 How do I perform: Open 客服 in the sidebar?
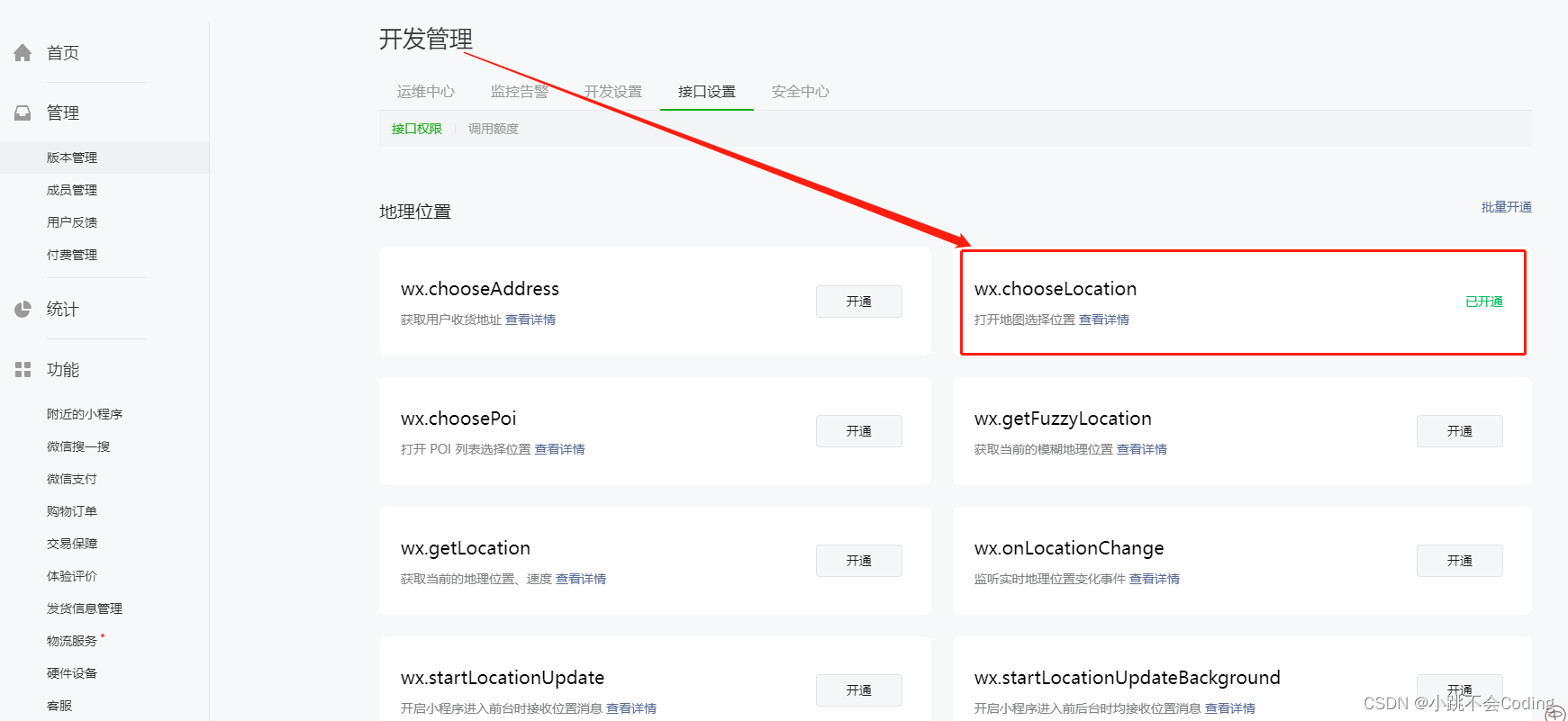click(59, 706)
